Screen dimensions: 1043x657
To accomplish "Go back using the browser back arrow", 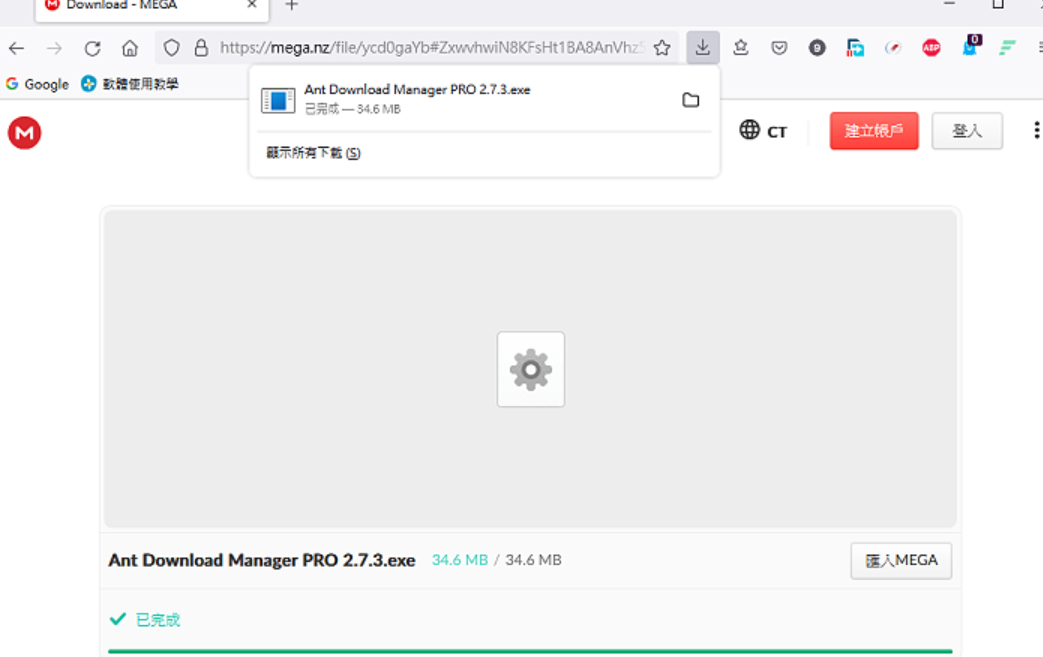I will (17, 48).
